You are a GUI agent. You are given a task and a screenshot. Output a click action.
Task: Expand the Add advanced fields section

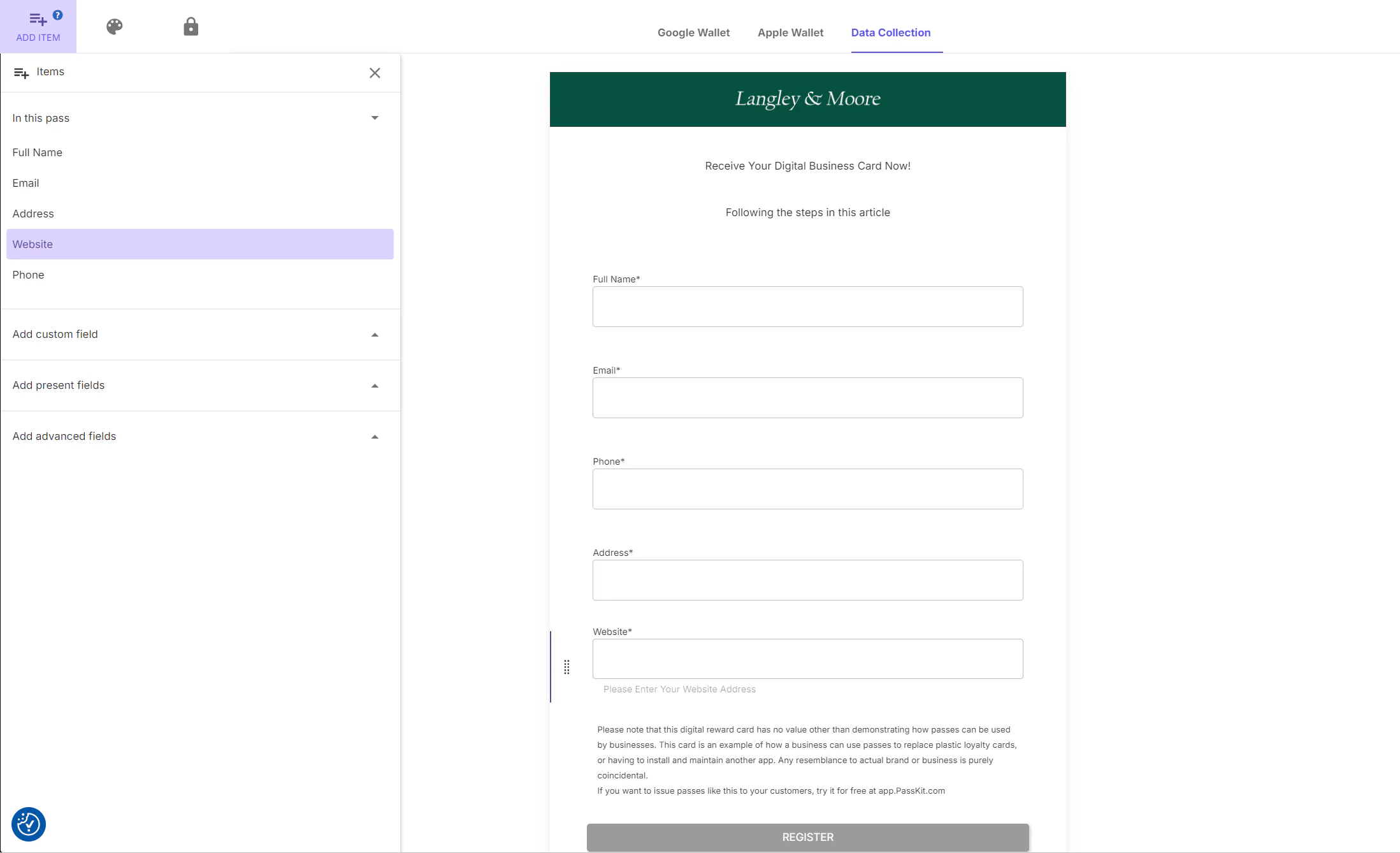tap(375, 437)
